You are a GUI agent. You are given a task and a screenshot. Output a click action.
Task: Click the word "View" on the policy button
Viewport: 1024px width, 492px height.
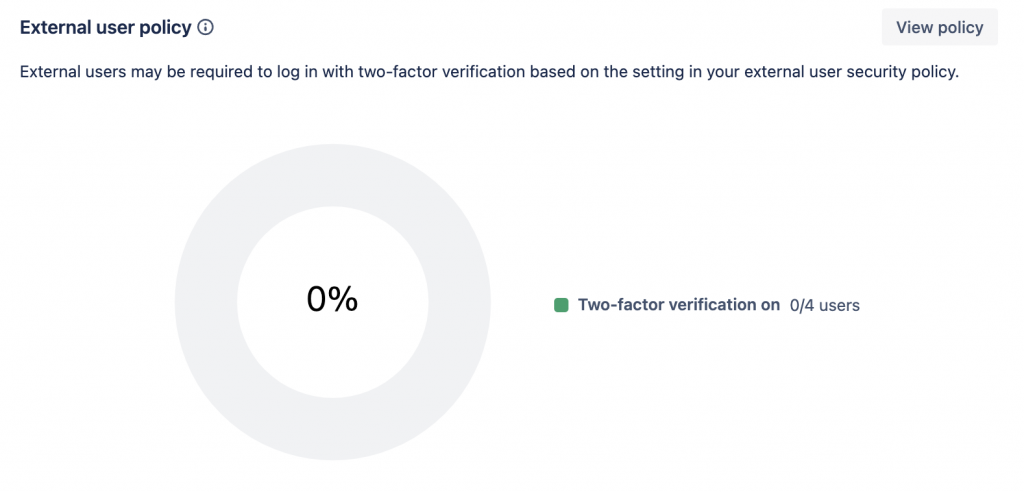click(x=914, y=28)
